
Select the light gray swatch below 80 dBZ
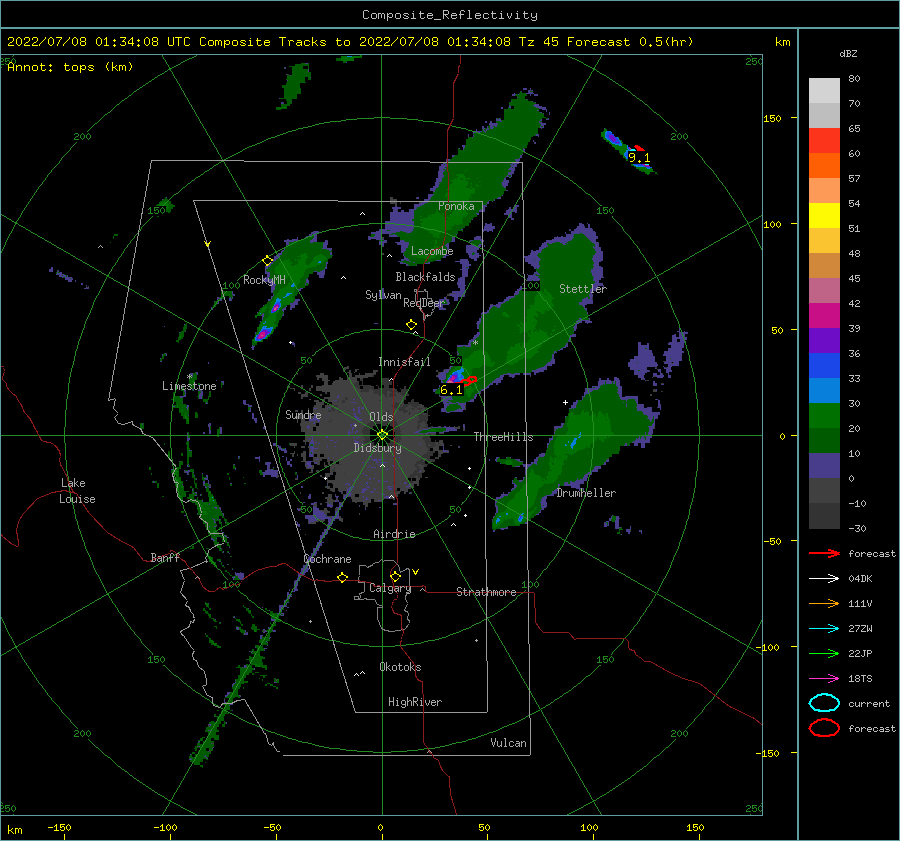[x=824, y=91]
